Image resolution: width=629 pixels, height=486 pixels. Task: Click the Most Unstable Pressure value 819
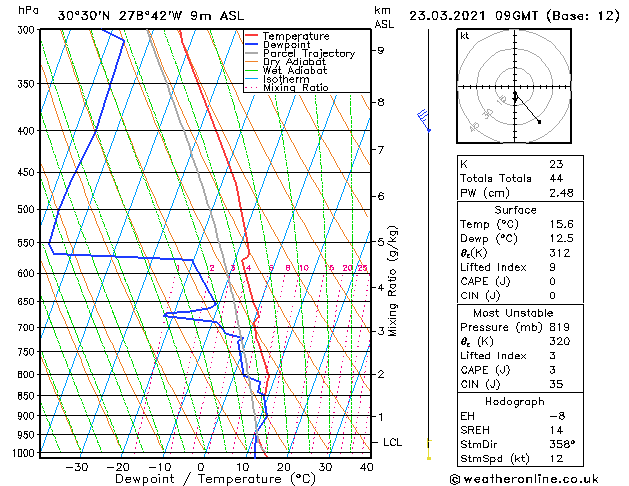pos(559,327)
